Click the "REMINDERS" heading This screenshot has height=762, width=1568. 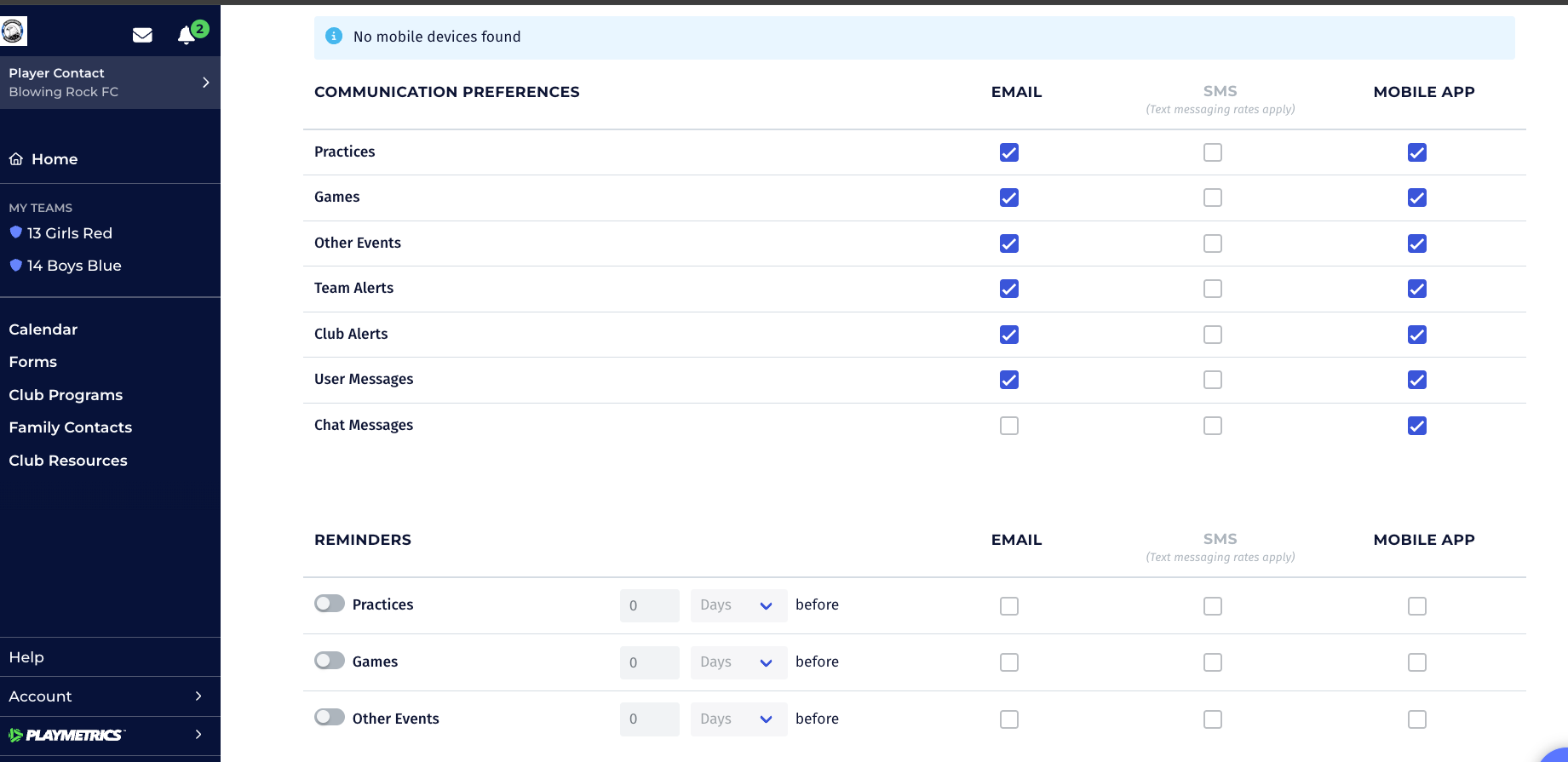363,540
